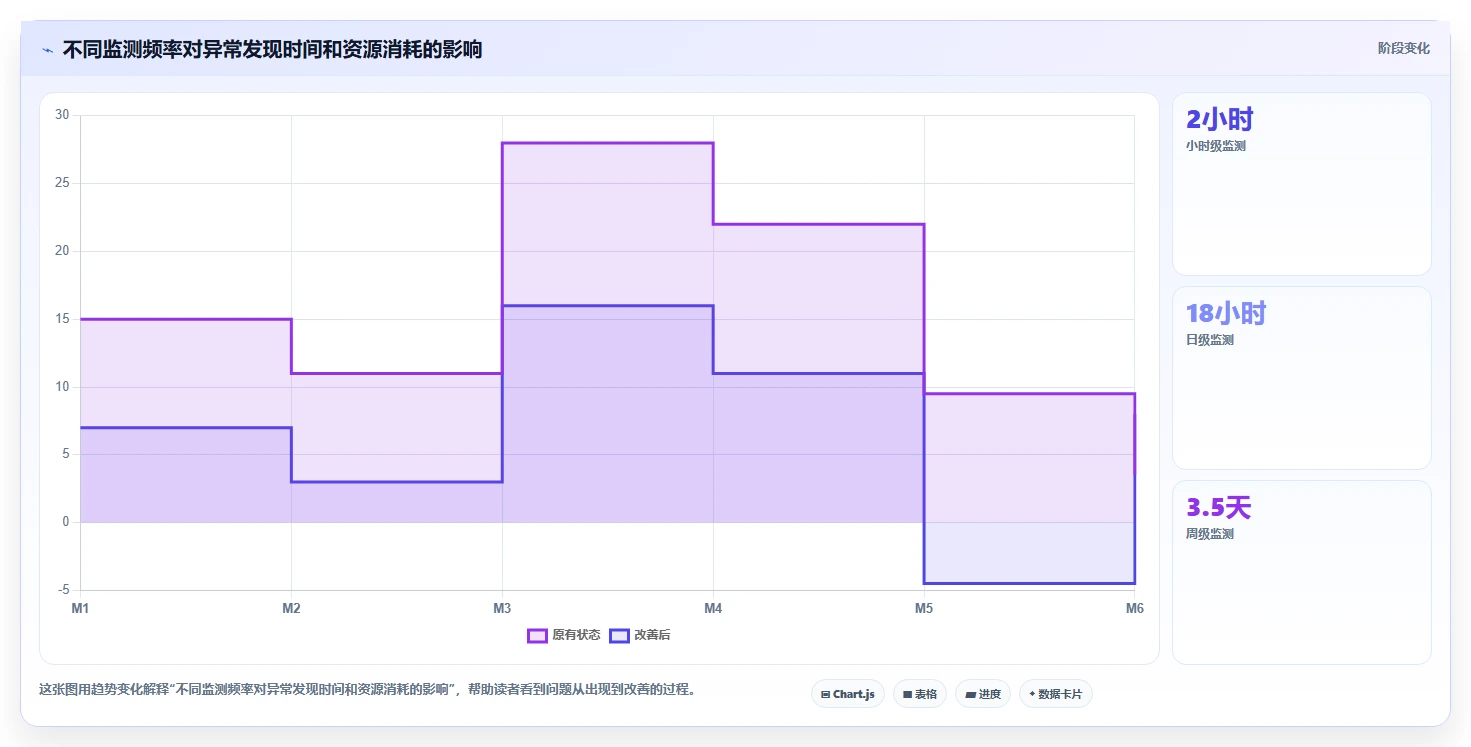Select the Chart.js tag chip
This screenshot has width=1471, height=747.
point(848,694)
